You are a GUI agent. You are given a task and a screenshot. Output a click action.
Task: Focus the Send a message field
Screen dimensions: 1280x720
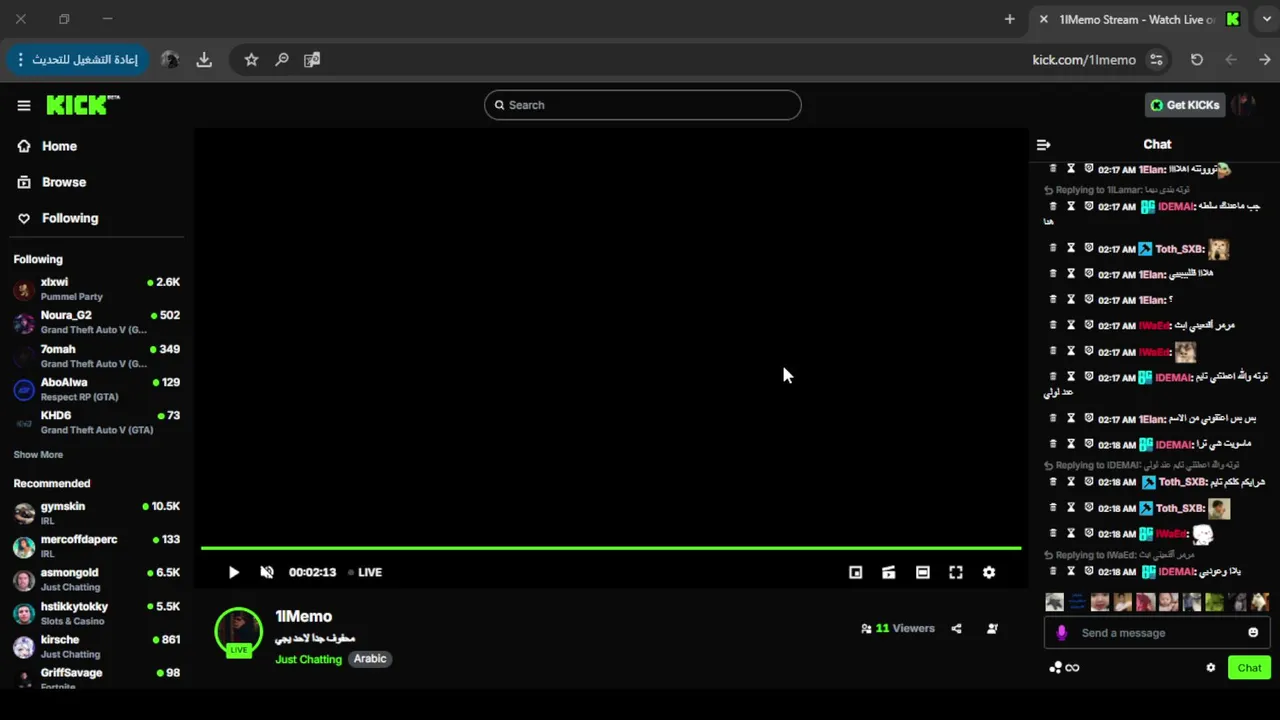tap(1157, 633)
